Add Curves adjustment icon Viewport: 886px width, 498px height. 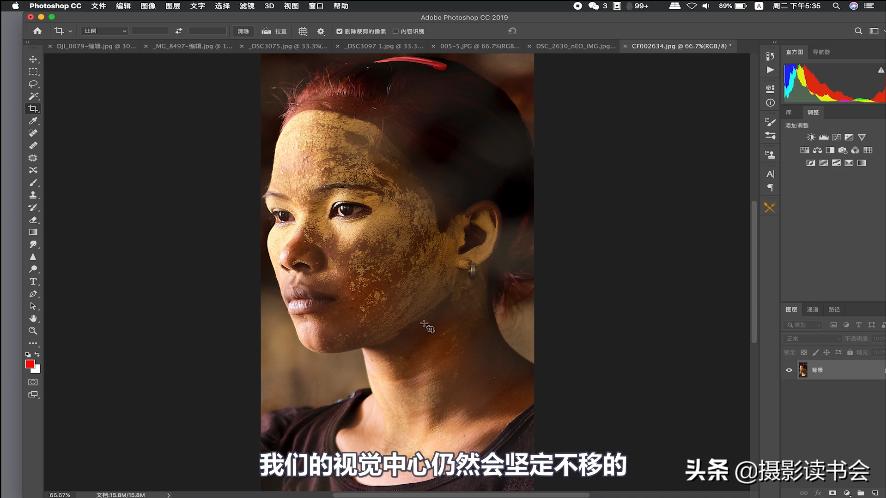tap(836, 137)
